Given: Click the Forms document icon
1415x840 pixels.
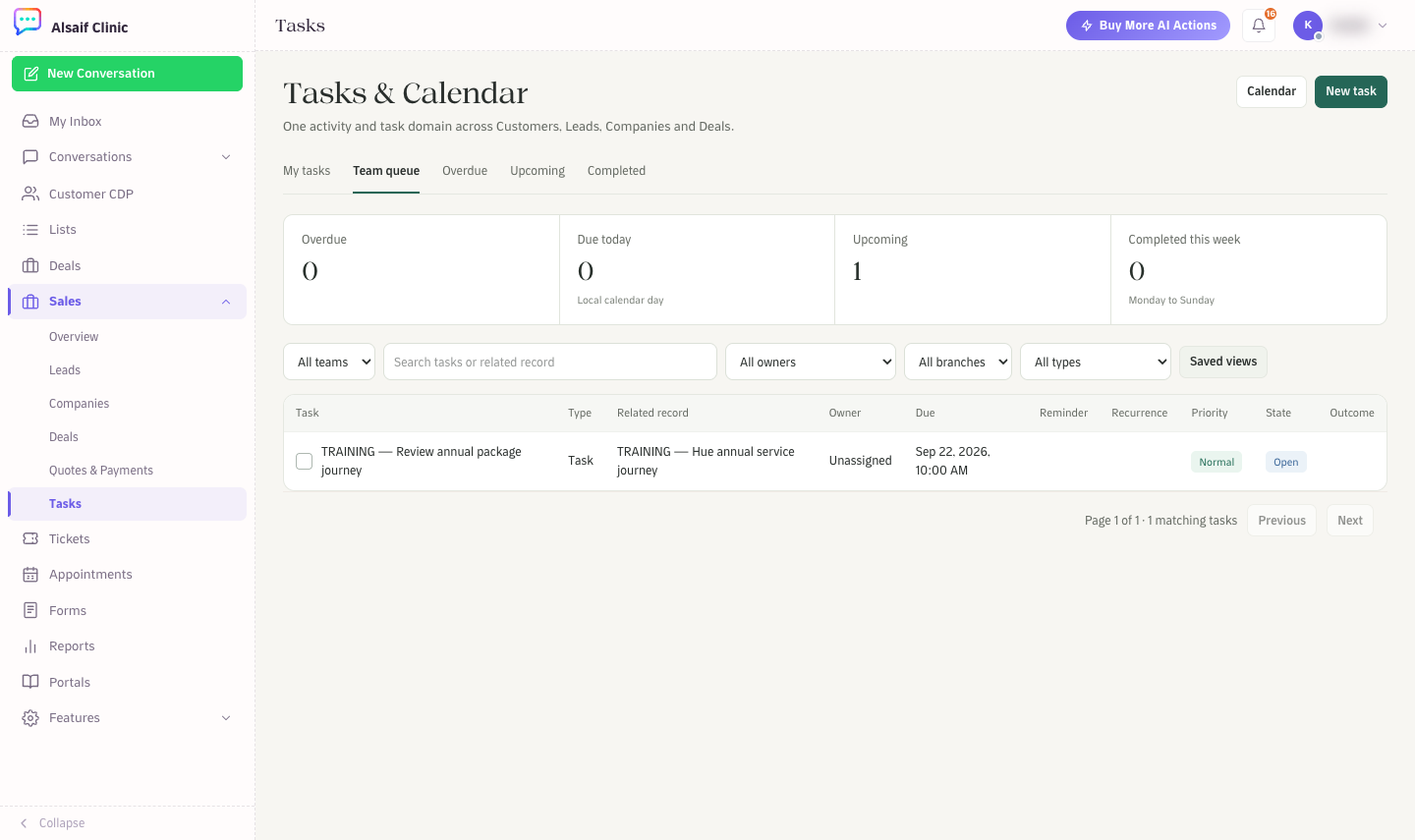Looking at the screenshot, I should pos(30,610).
